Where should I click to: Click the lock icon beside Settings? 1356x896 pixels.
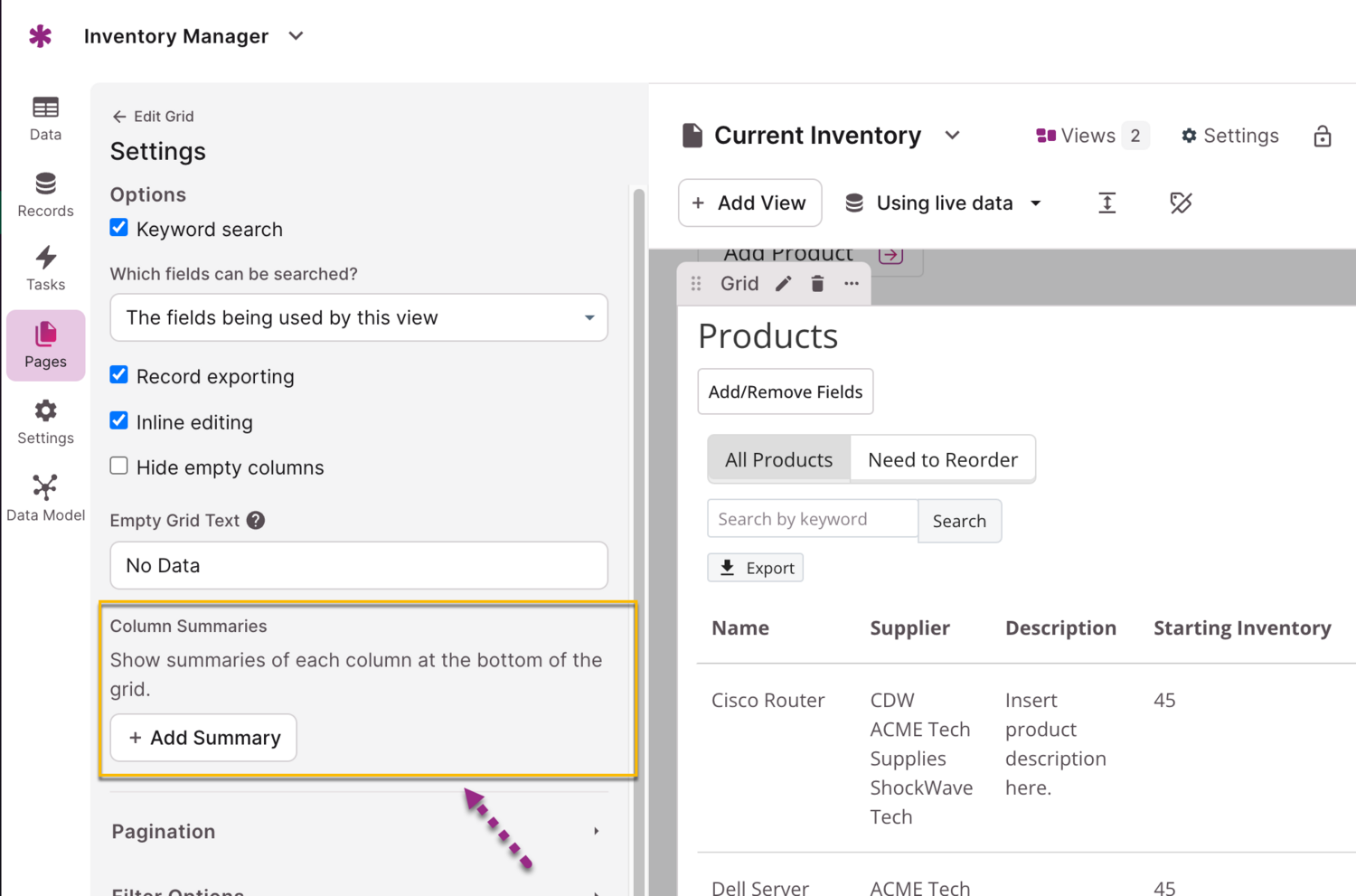(x=1322, y=137)
